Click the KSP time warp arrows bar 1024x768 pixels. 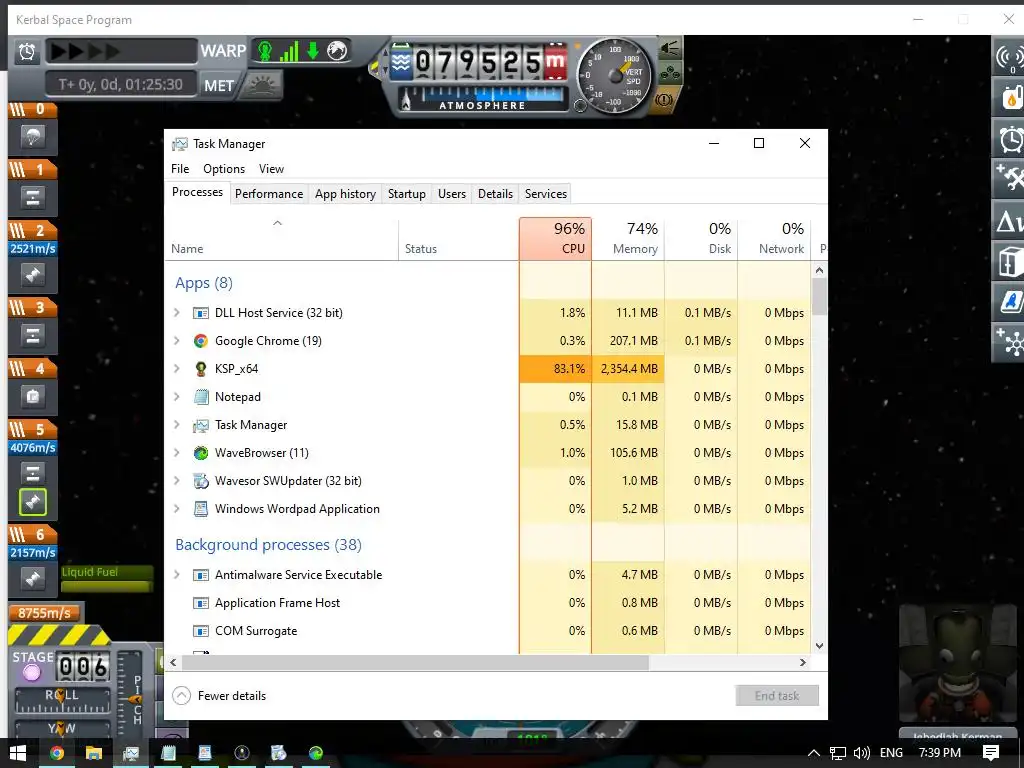click(x=121, y=52)
